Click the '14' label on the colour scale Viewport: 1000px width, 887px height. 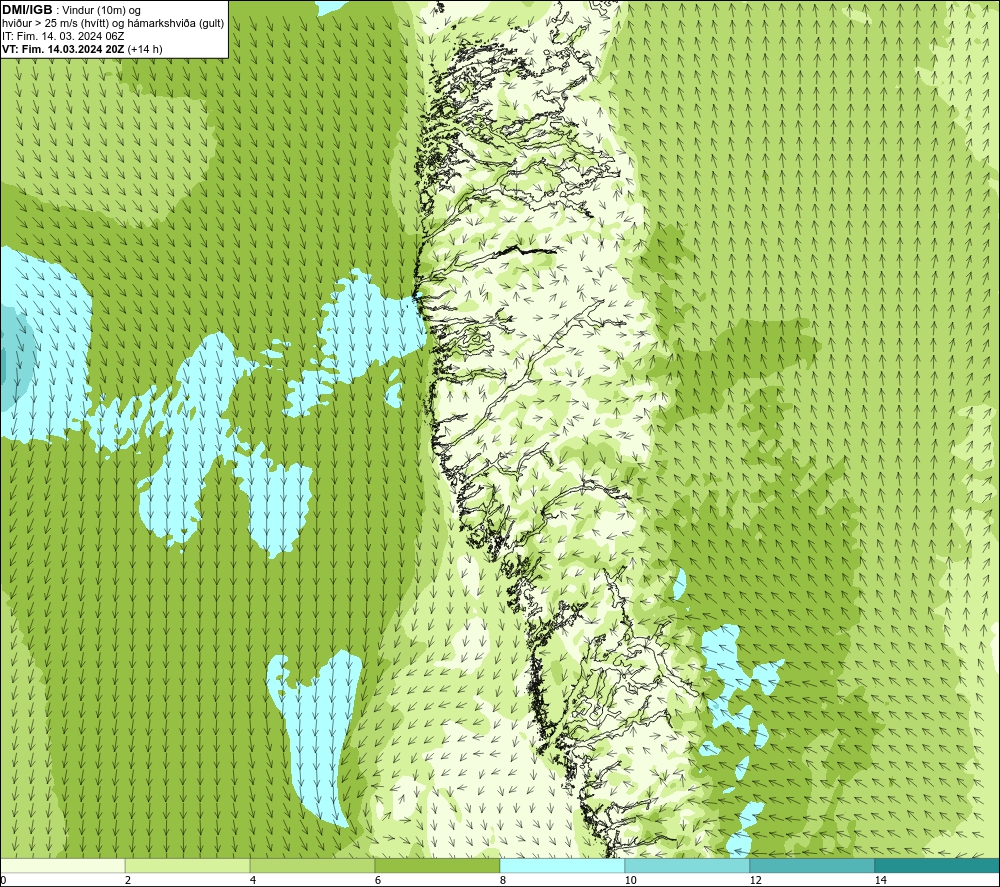[x=880, y=880]
